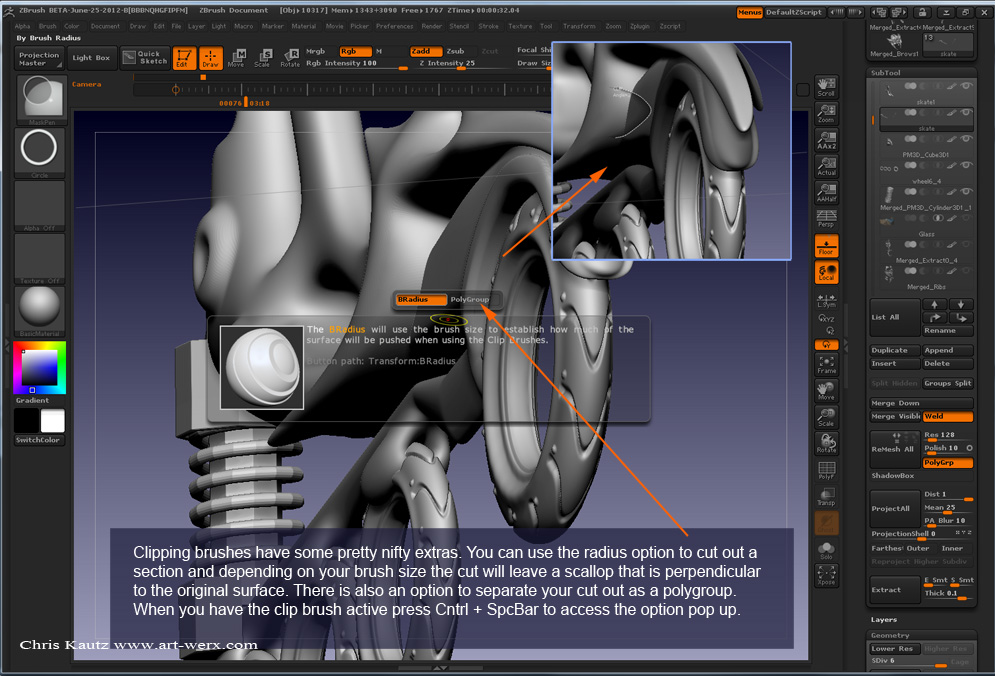The height and width of the screenshot is (676, 995).
Task: Open the Quick Sketch tool
Action: coord(145,58)
